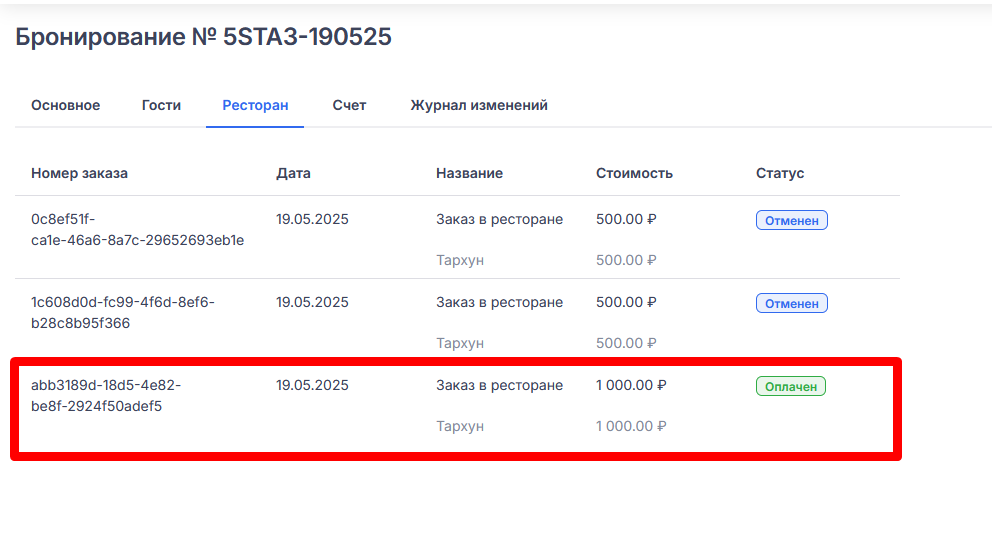Click the Статус column header
Screen dimensions: 992x547
point(780,173)
